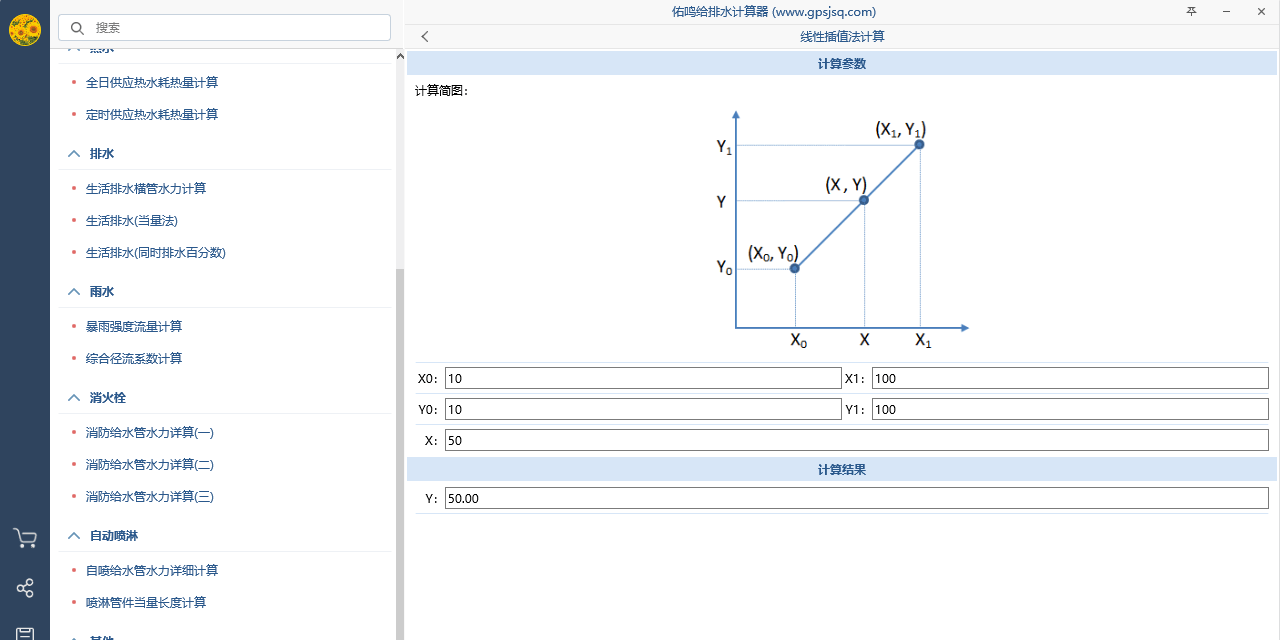The height and width of the screenshot is (640, 1280).
Task: Click the sunflower app logo
Action: point(25,30)
